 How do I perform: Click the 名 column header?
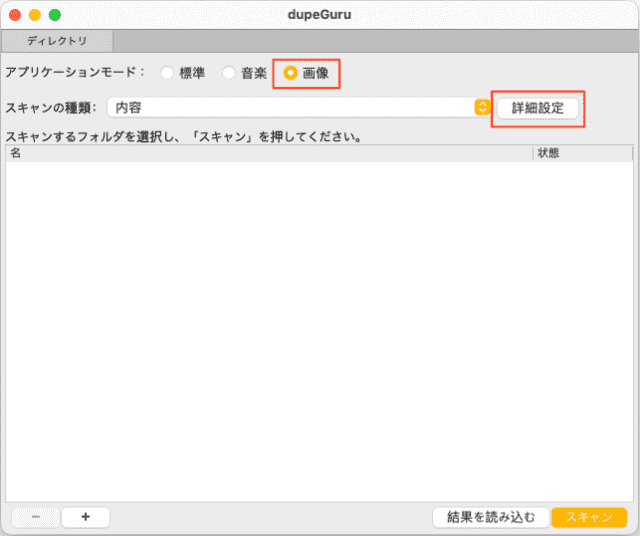pos(269,153)
